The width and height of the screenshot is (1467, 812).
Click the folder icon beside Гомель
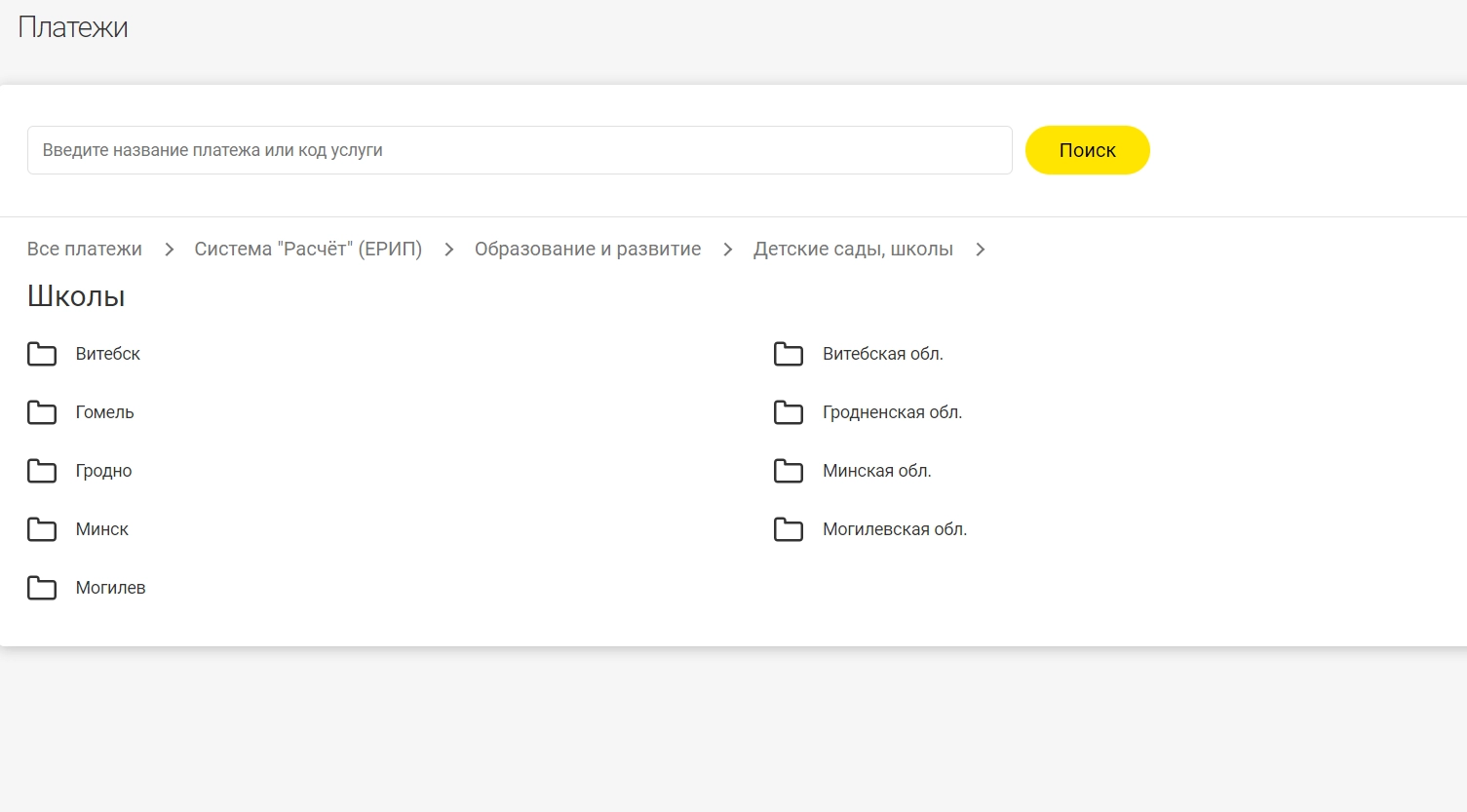tap(42, 412)
